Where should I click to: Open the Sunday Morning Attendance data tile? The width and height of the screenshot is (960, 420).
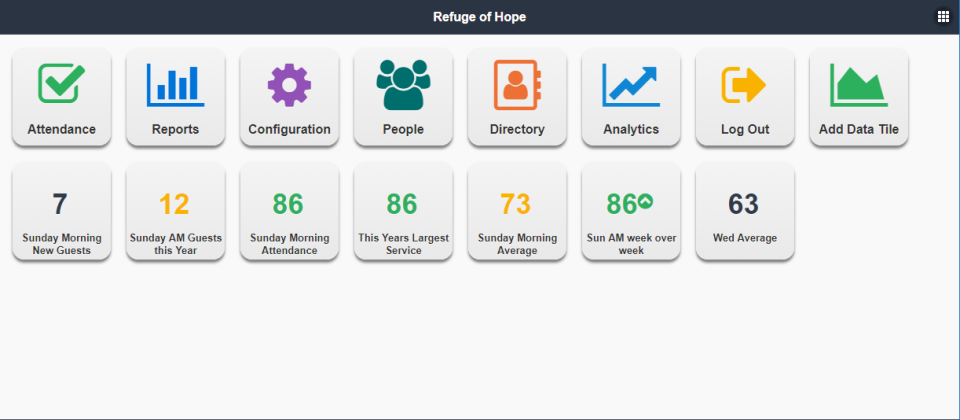289,212
